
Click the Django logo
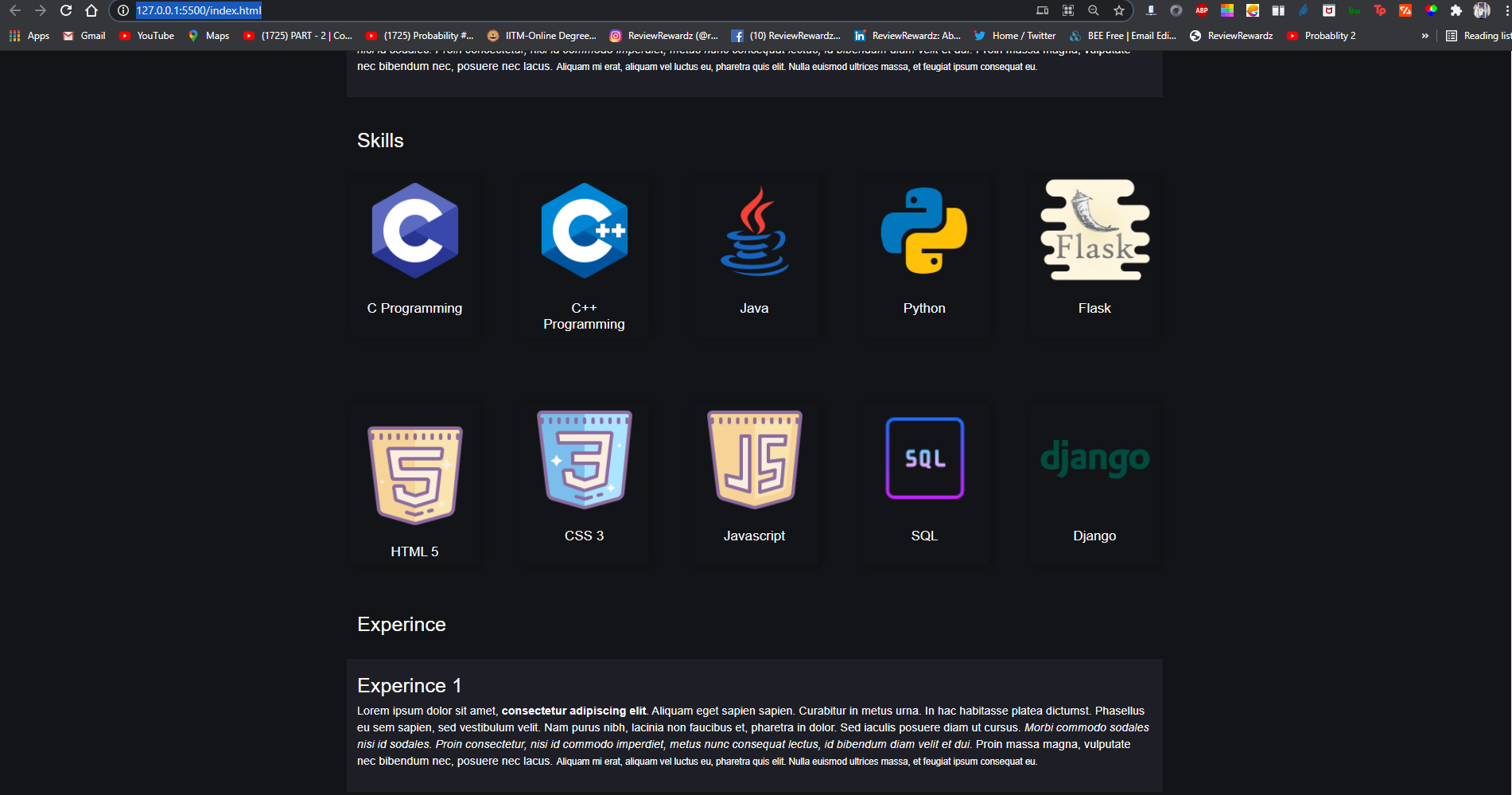click(1095, 458)
